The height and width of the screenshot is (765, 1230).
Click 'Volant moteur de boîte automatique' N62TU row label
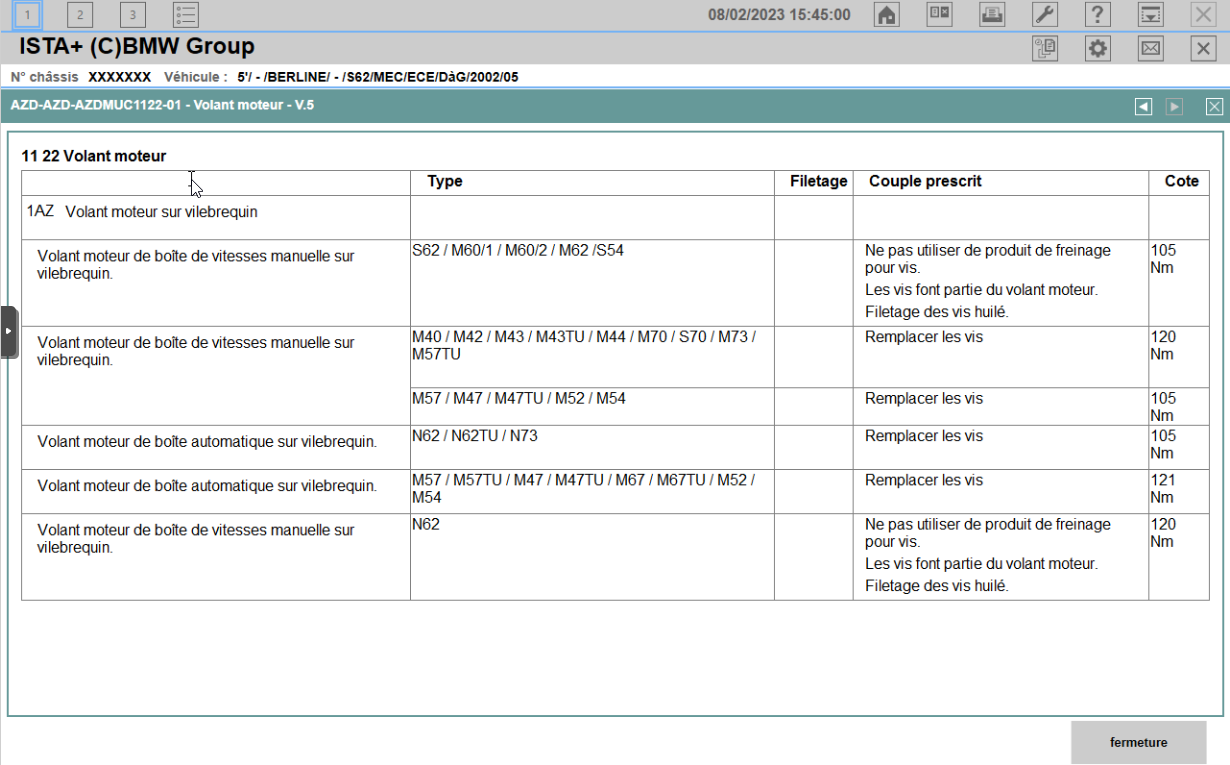(x=207, y=441)
